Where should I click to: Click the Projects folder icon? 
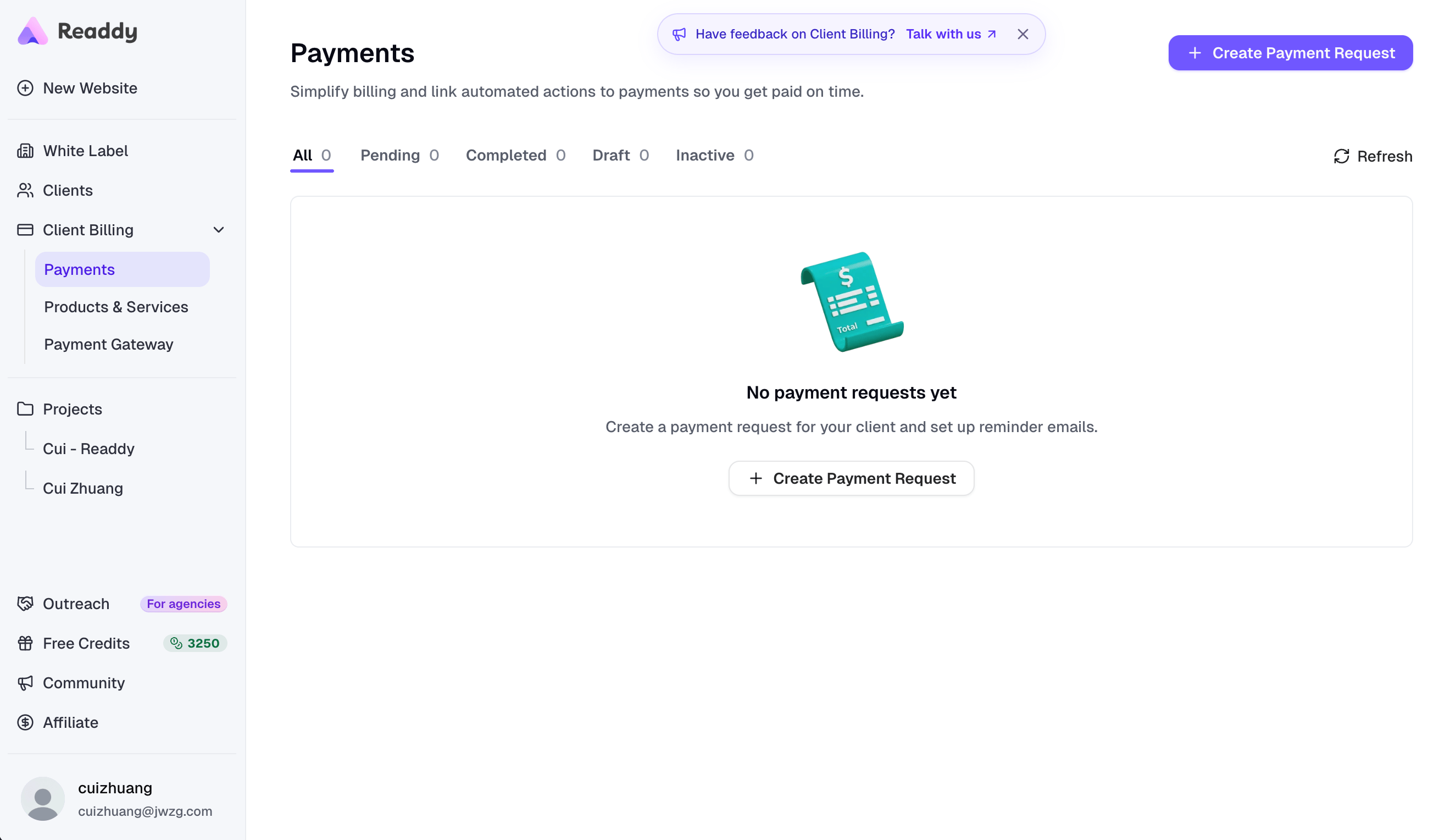coord(25,408)
